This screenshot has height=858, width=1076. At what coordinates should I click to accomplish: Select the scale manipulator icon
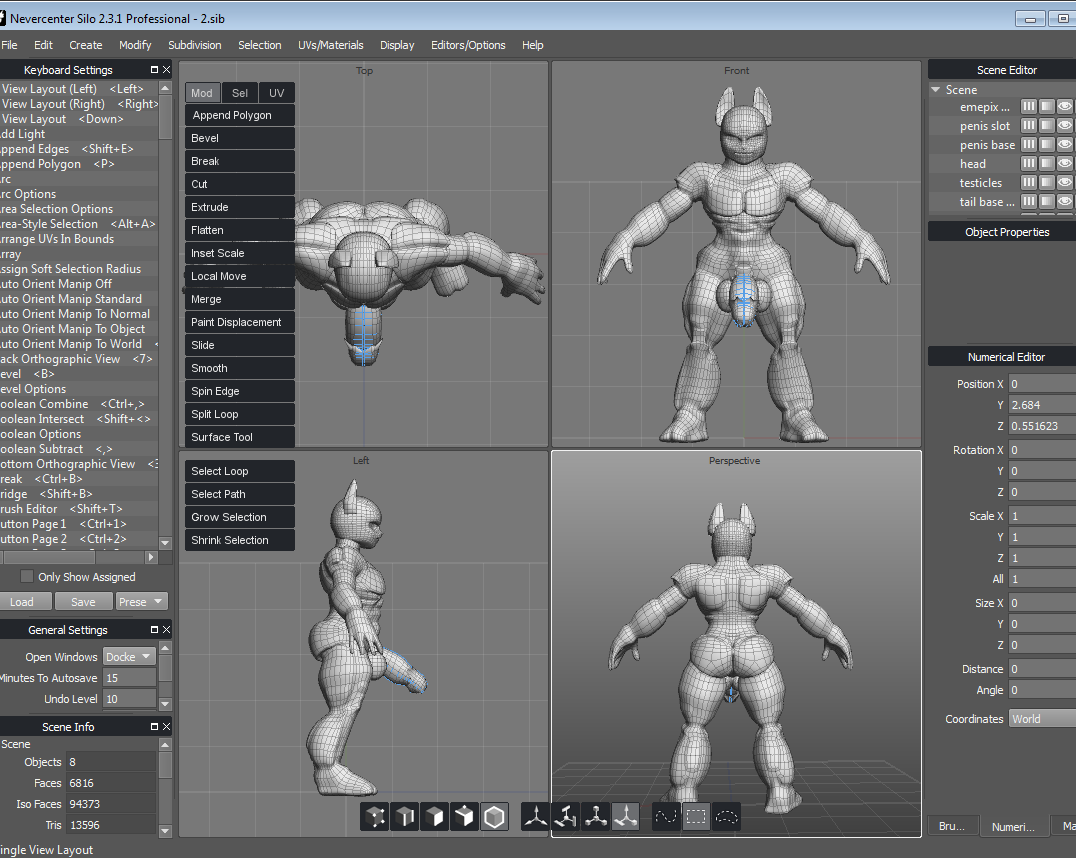click(596, 817)
